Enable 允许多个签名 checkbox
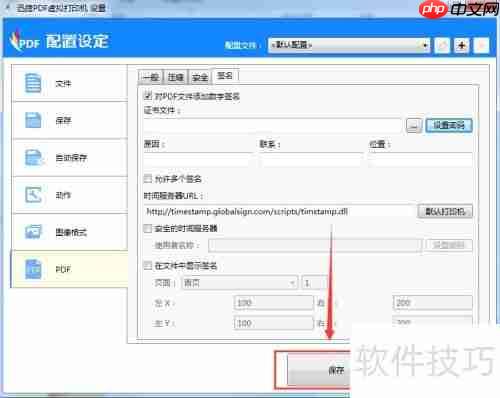 click(x=147, y=179)
